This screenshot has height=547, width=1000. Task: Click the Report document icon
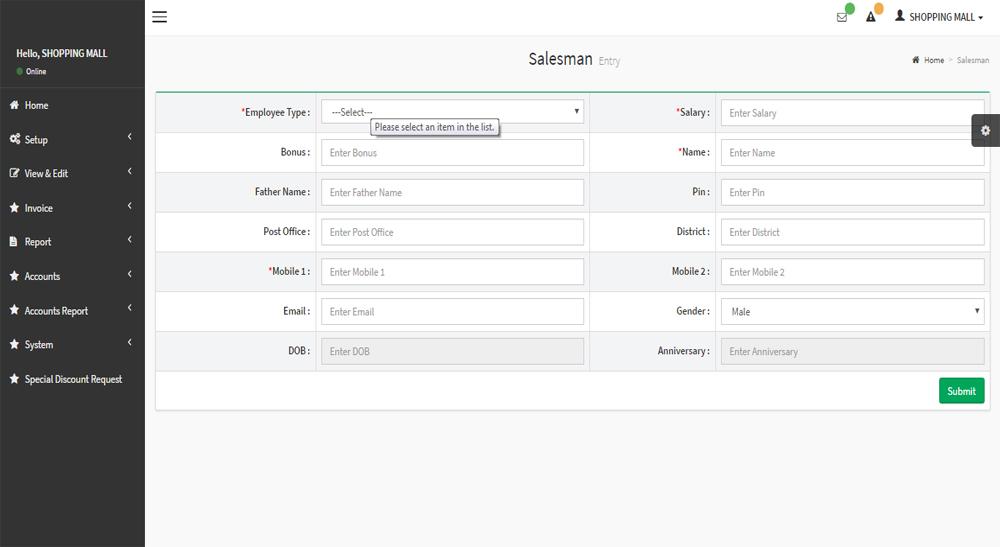click(13, 242)
